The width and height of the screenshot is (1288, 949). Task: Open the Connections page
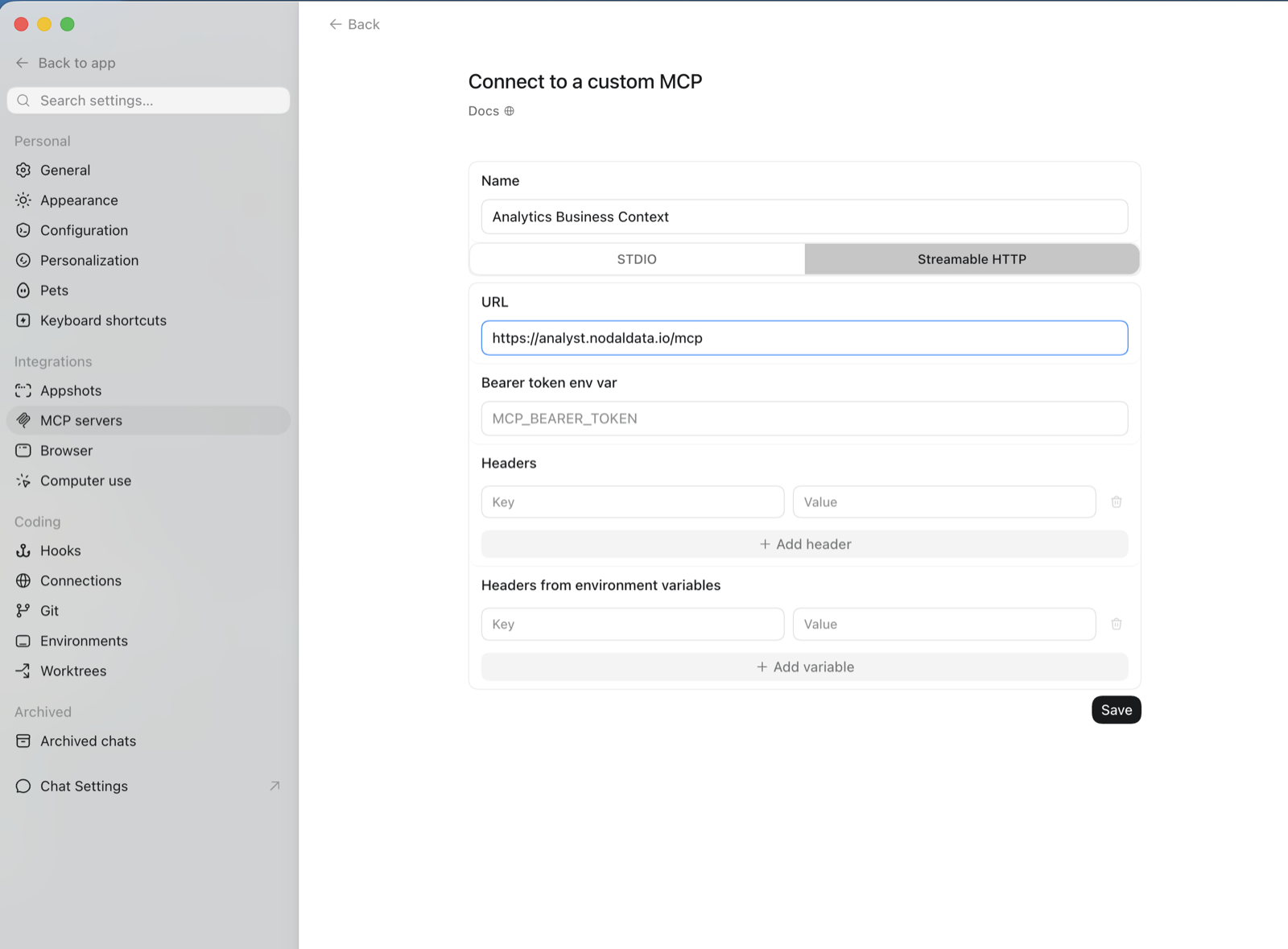tap(148, 580)
